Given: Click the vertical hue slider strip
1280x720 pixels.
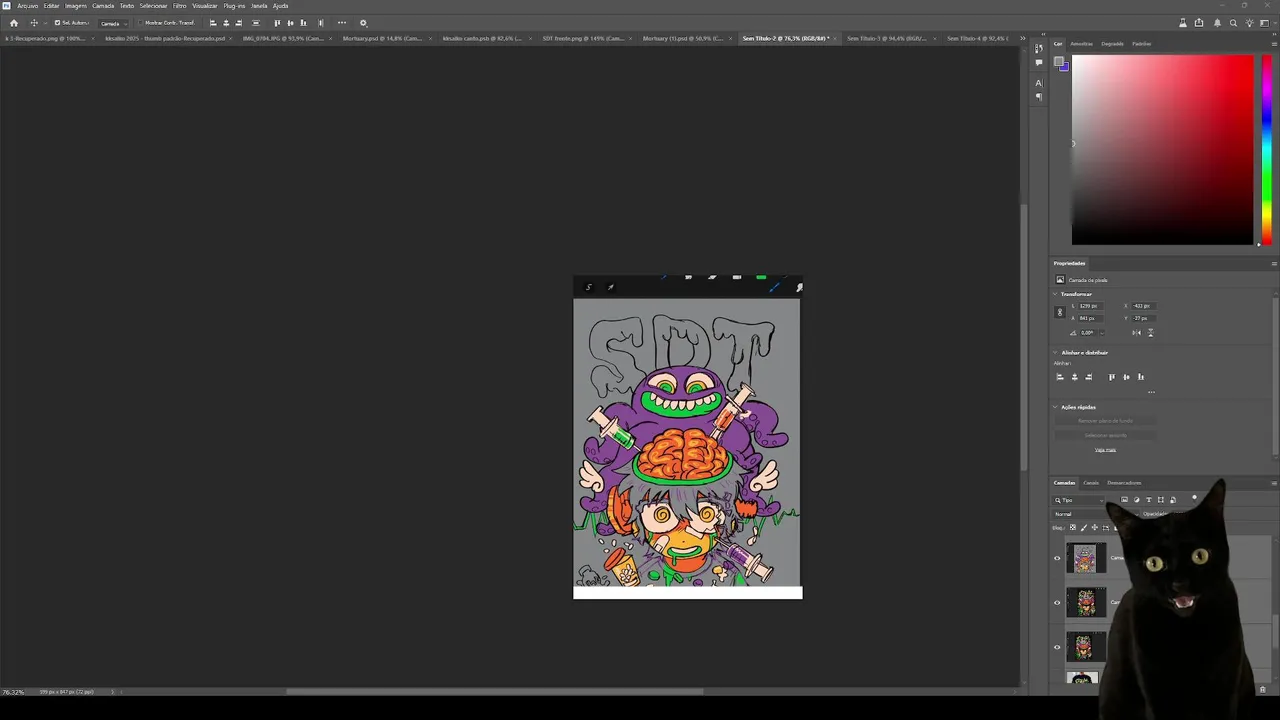Looking at the screenshot, I should coord(1266,148).
